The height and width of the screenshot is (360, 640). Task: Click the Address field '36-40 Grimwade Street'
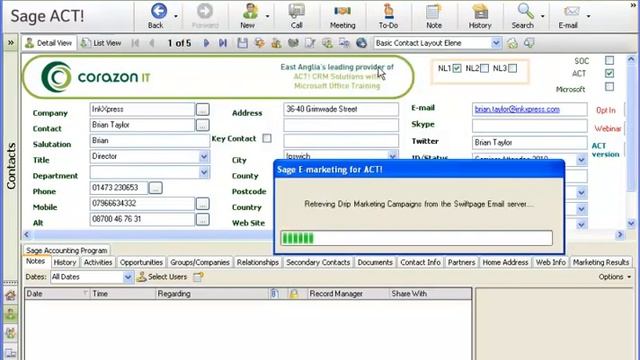tap(341, 109)
